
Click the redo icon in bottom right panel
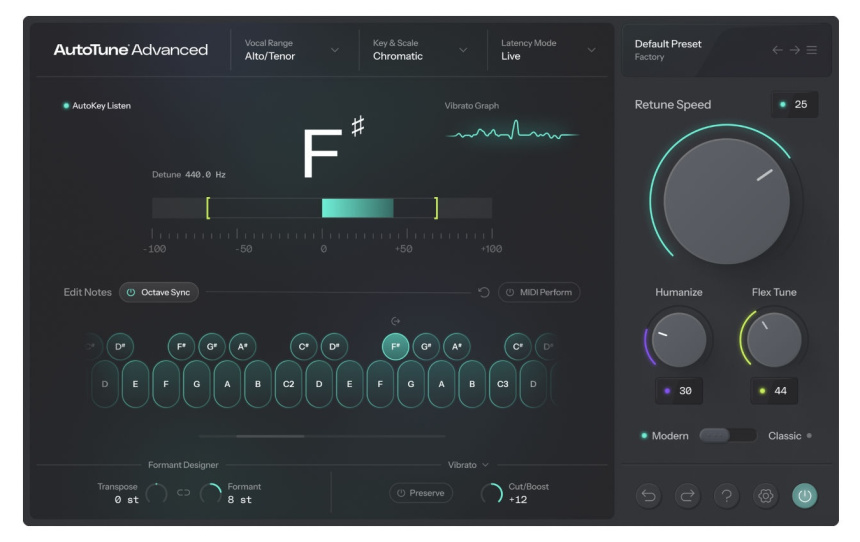pos(688,496)
